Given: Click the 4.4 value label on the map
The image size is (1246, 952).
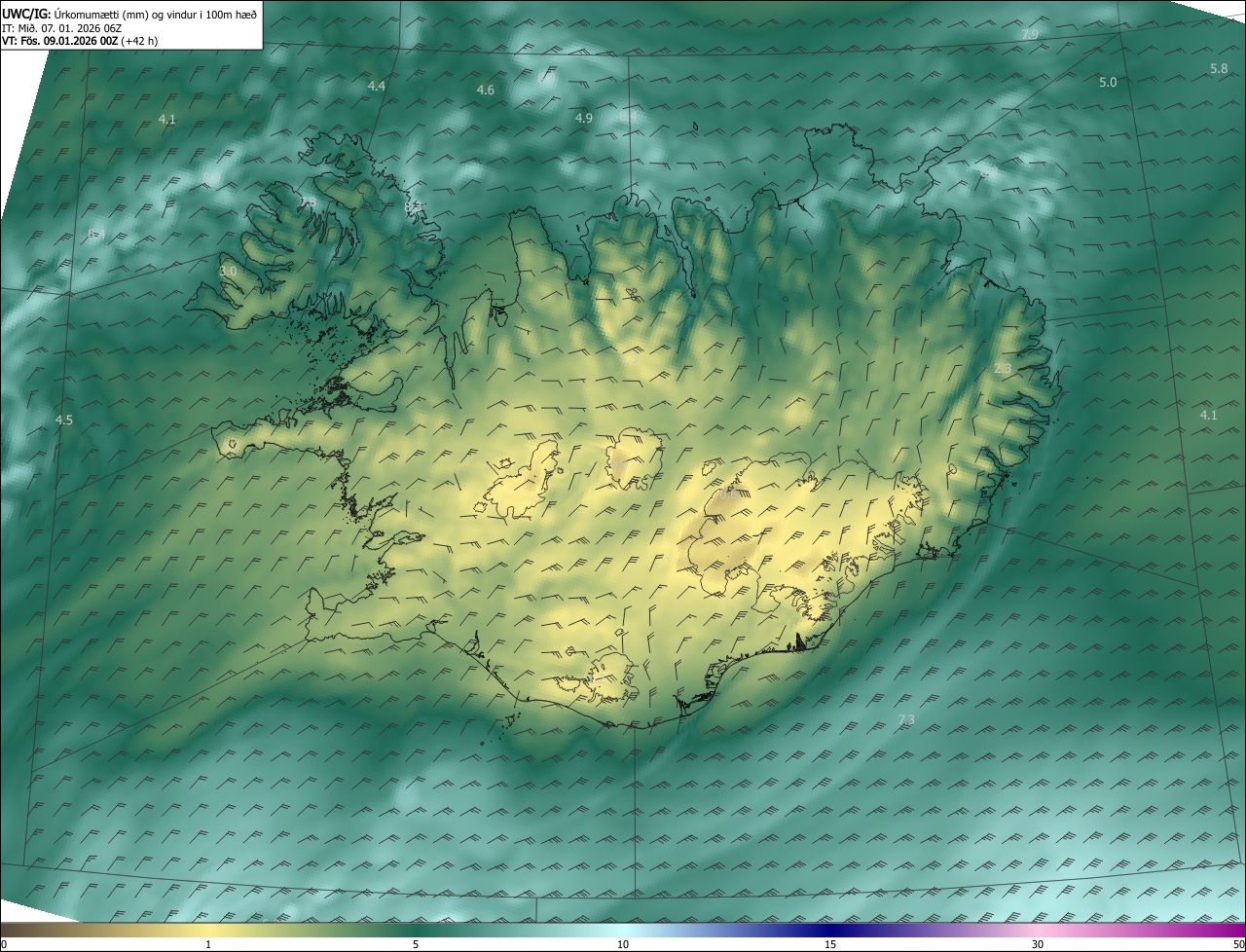Looking at the screenshot, I should (x=377, y=87).
